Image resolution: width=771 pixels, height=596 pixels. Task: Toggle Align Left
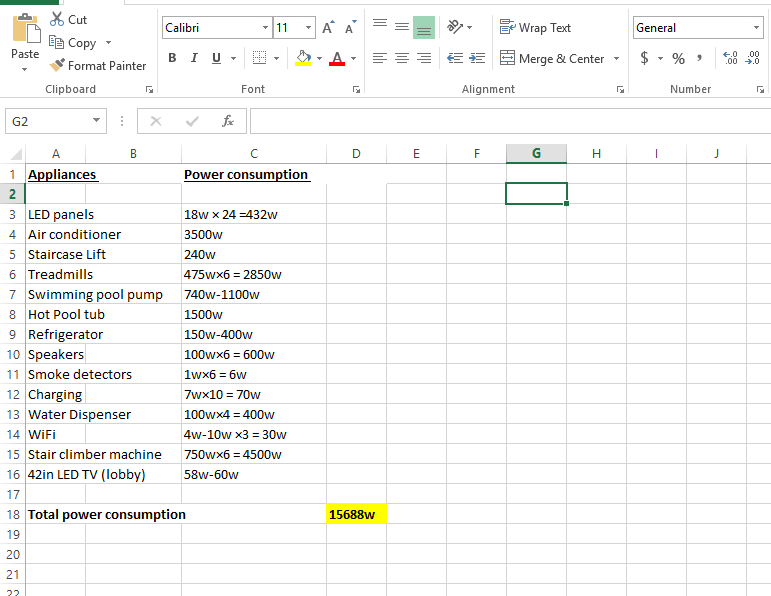click(x=380, y=58)
